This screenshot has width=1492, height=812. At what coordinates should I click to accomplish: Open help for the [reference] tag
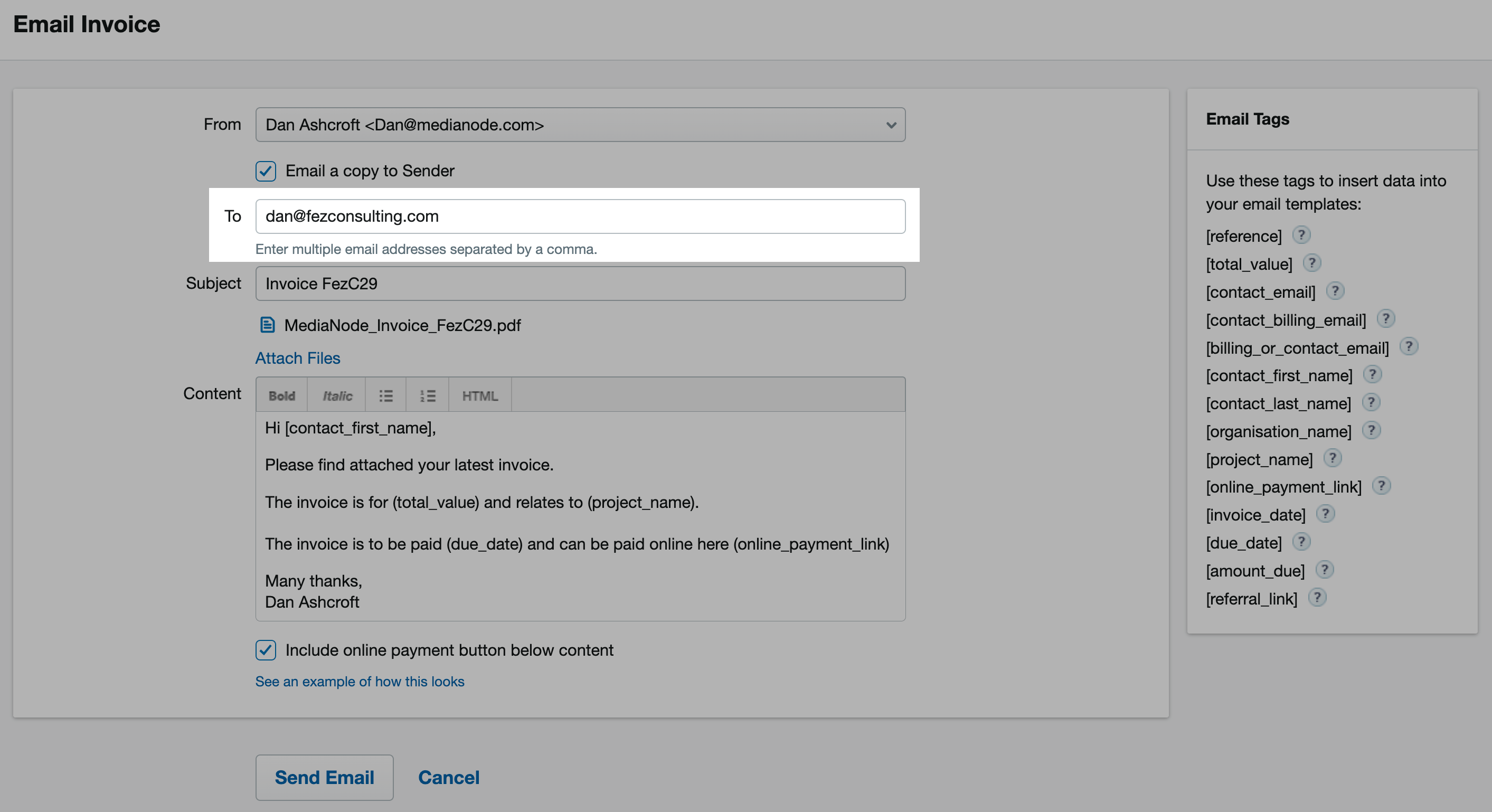[1302, 234]
